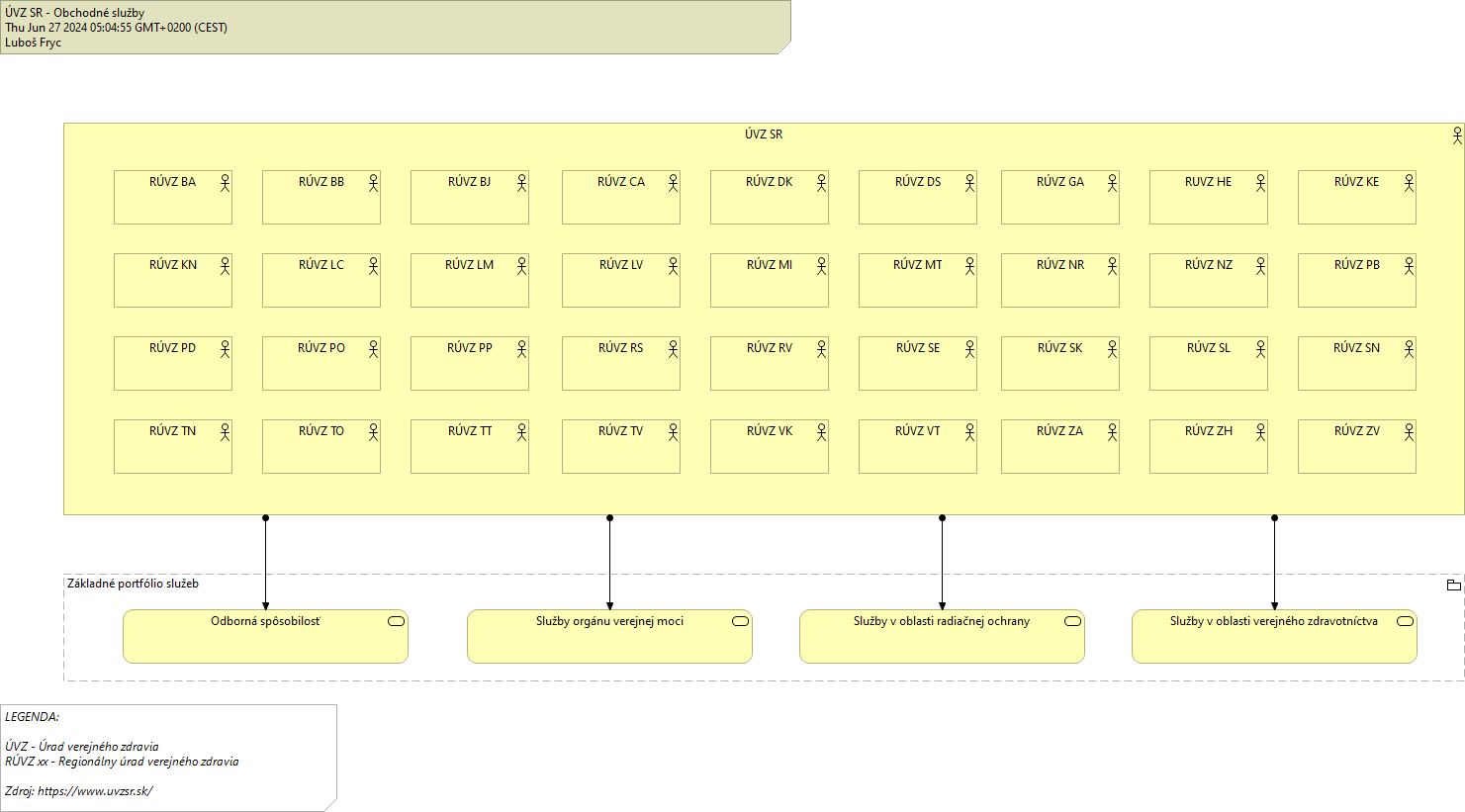Select the RÚVZ VK actor box
This screenshot has height=812, width=1465.
click(770, 447)
